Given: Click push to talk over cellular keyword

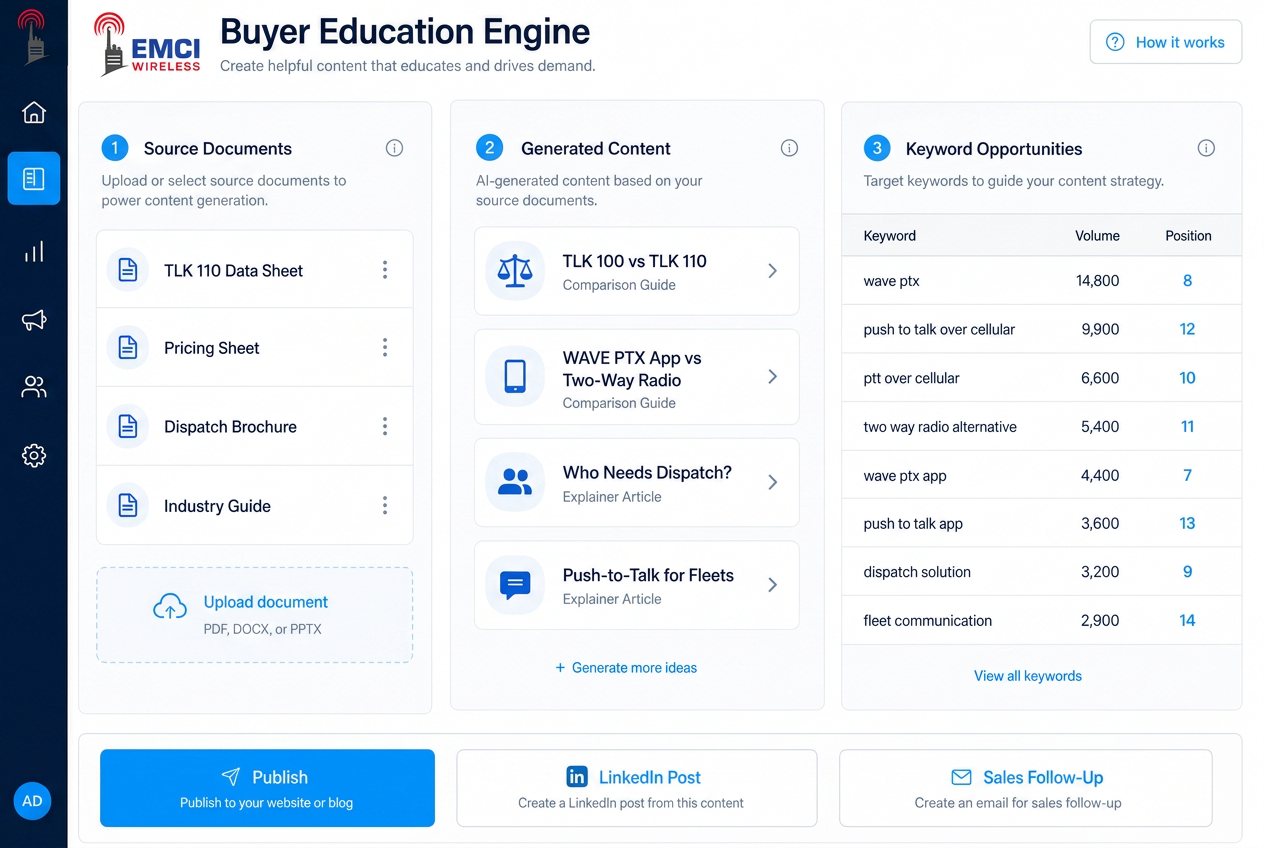Looking at the screenshot, I should [939, 329].
